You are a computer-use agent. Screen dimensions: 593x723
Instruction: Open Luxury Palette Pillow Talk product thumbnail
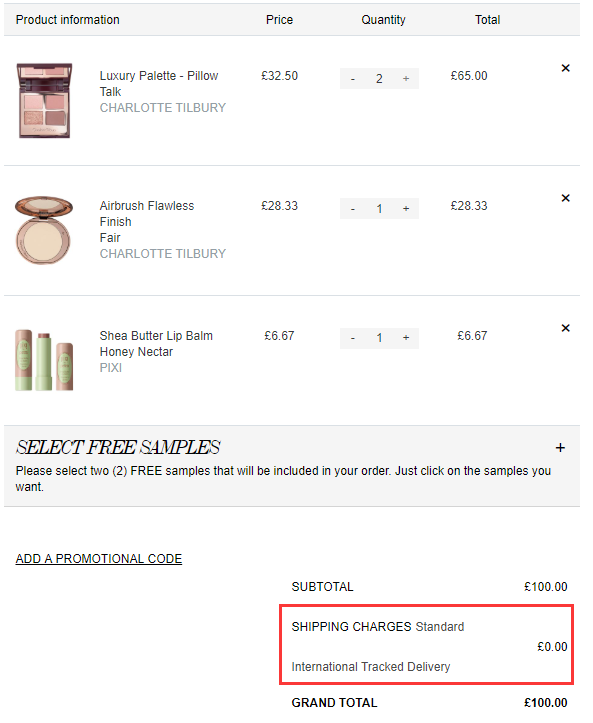tap(44, 101)
